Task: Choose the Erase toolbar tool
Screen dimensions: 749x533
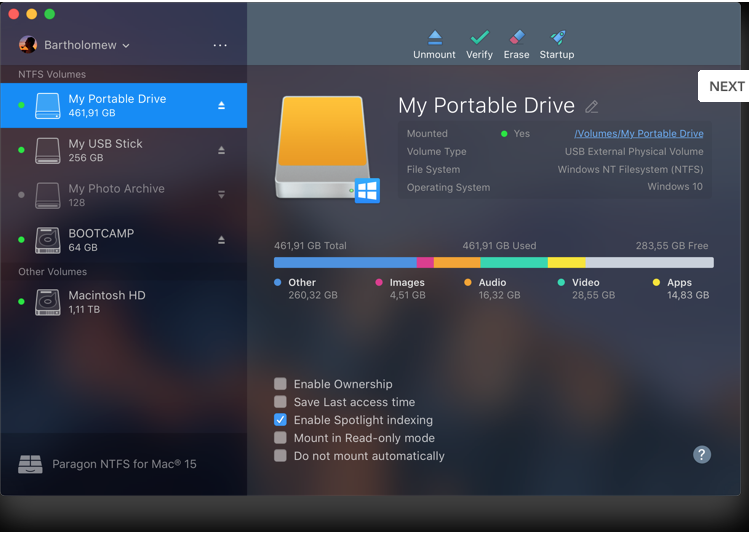Action: 516,45
